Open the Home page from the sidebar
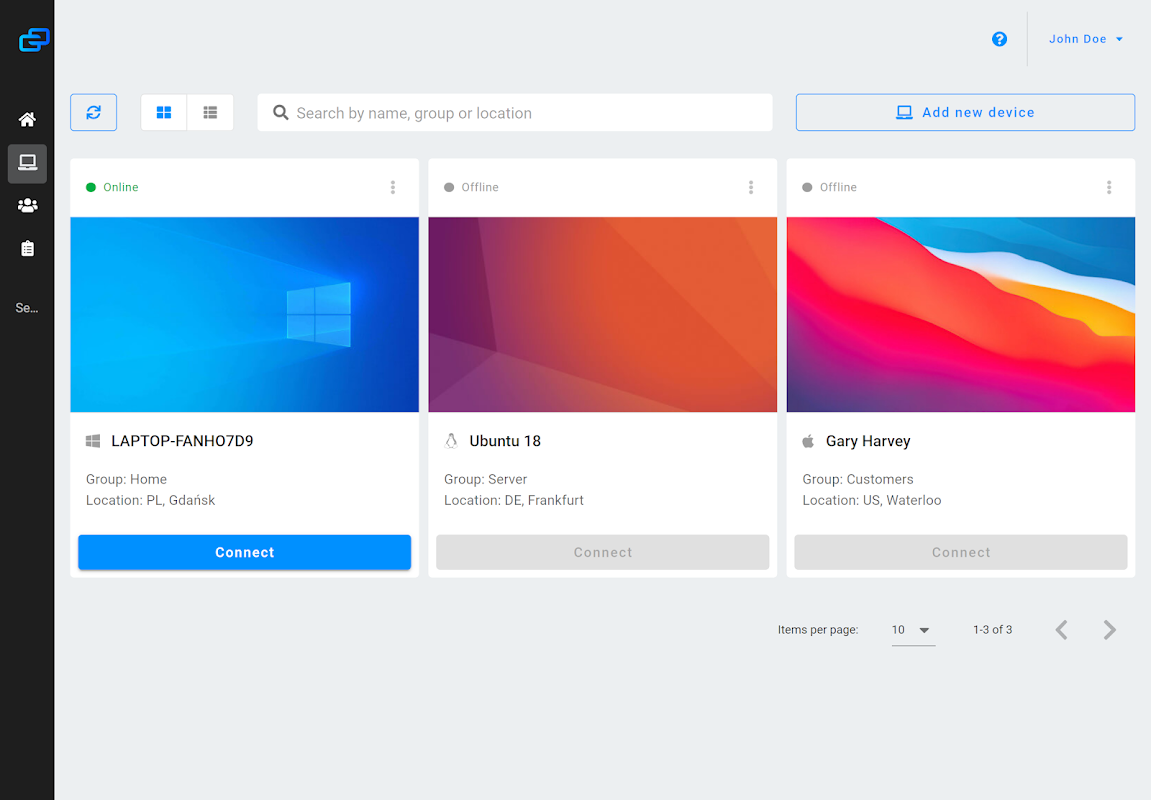 pyautogui.click(x=27, y=119)
